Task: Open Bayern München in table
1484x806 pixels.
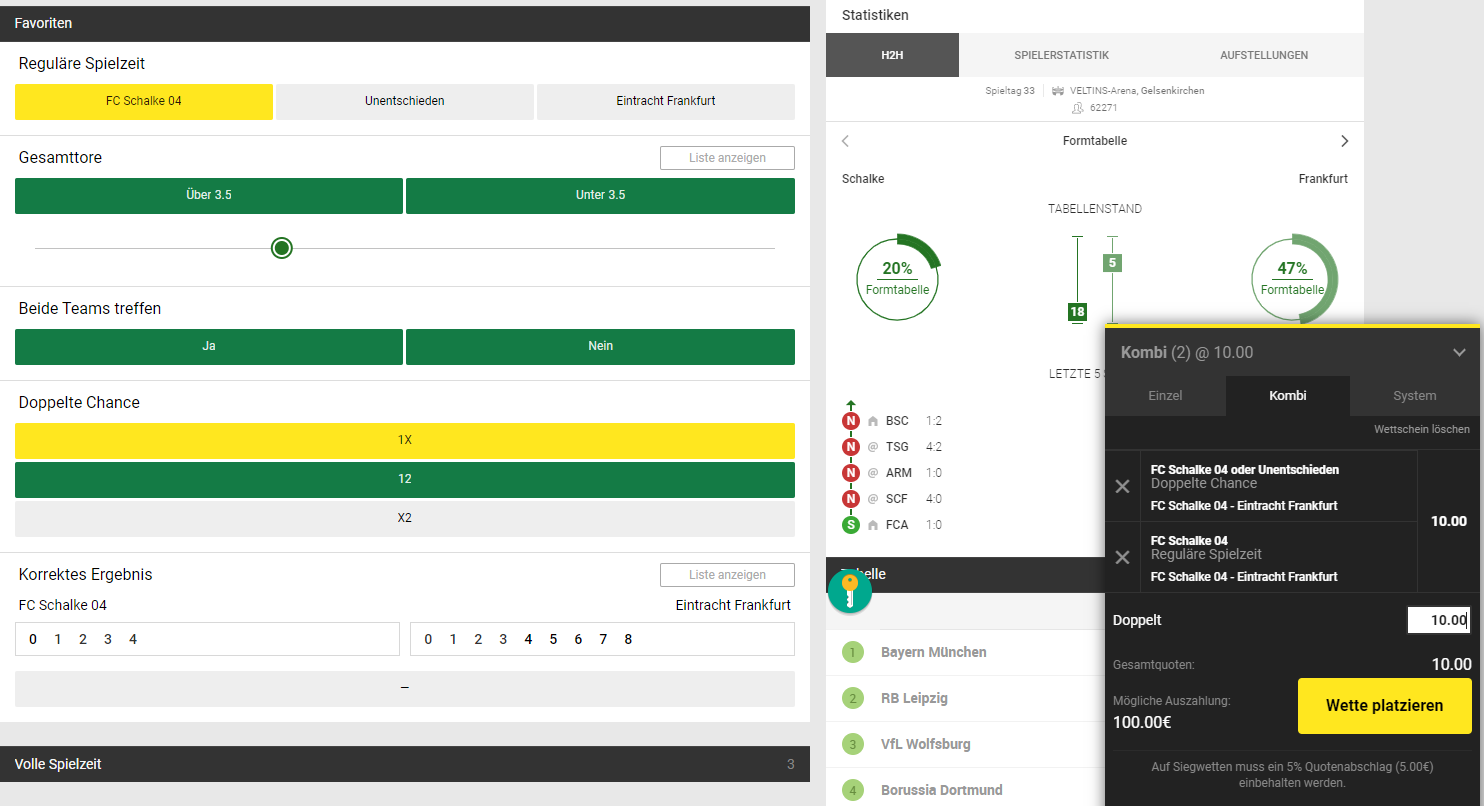Action: click(x=934, y=652)
